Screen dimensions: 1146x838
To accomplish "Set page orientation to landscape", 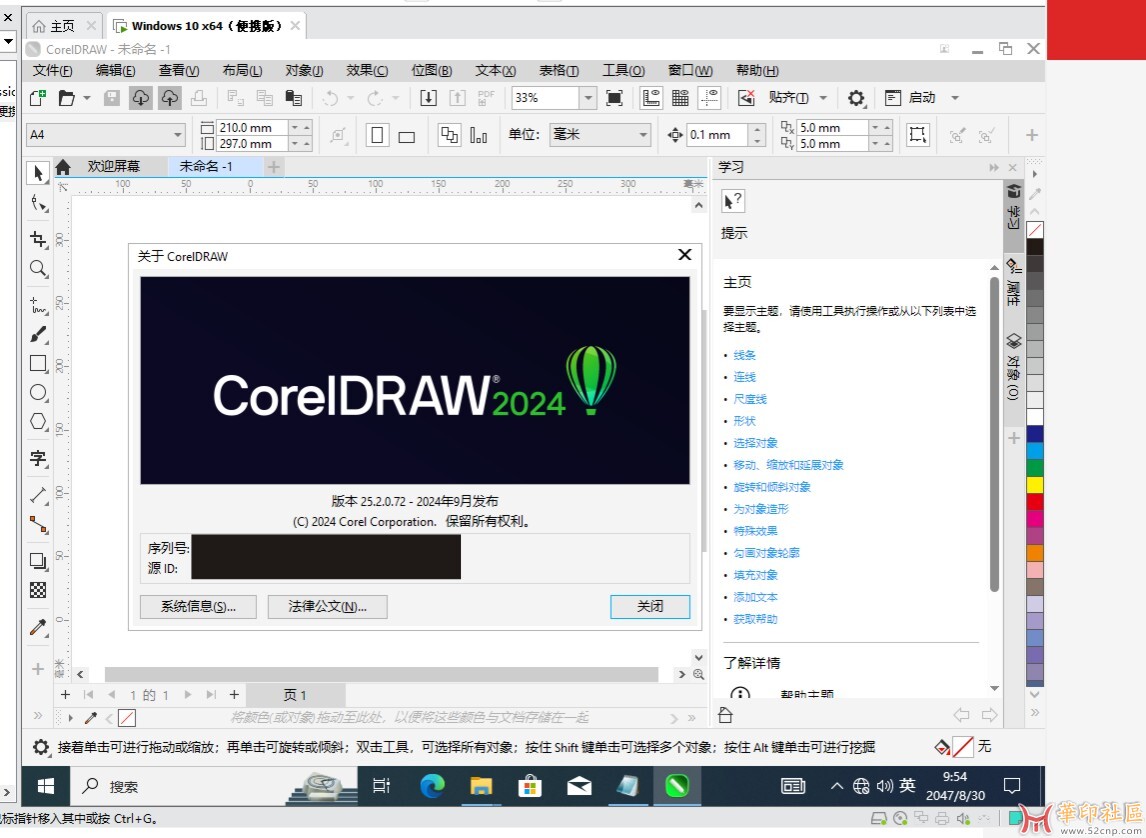I will pos(406,136).
